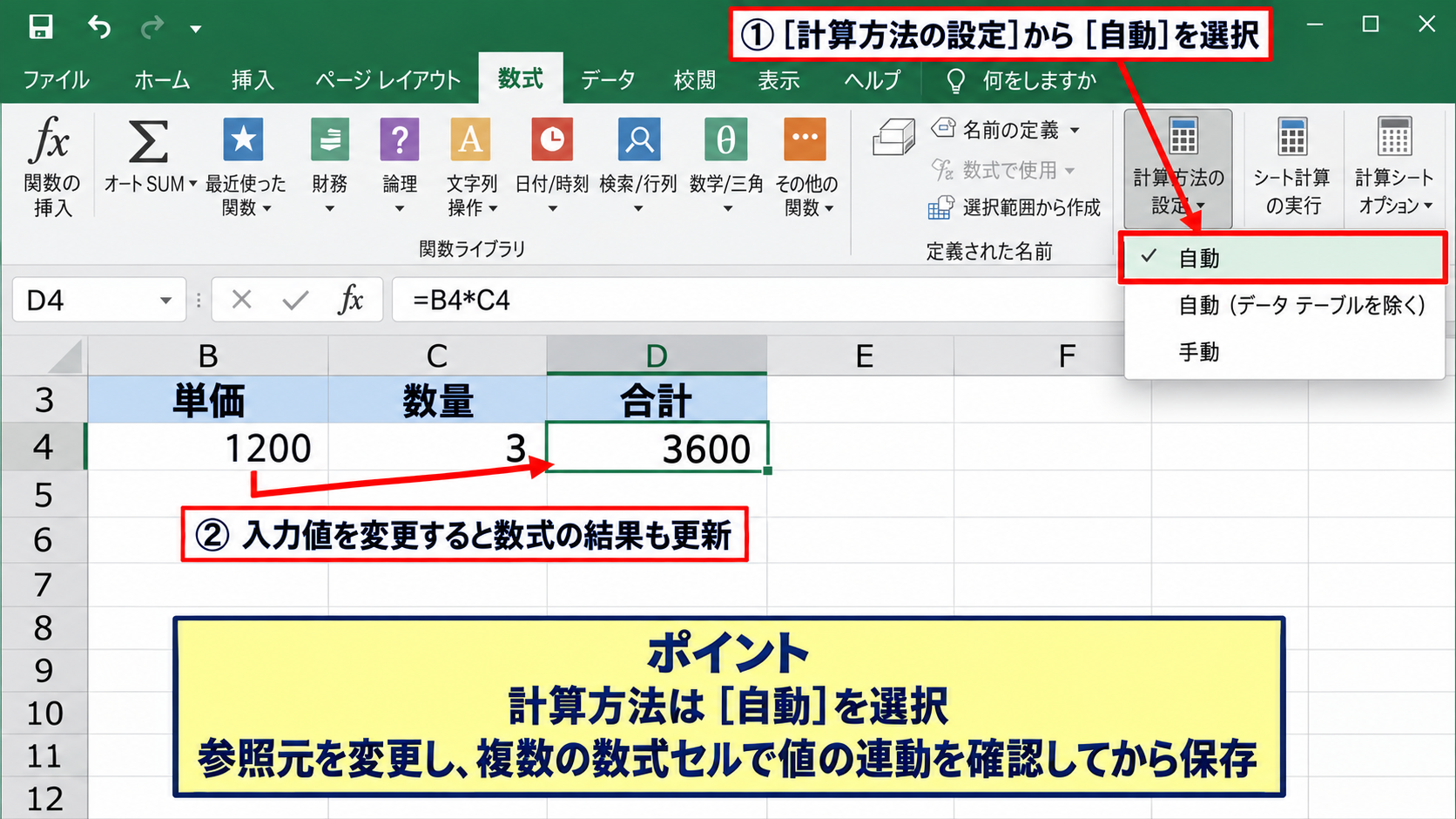Image resolution: width=1456 pixels, height=819 pixels.
Task: Click the formula bar showing =B4*C4
Action: click(x=758, y=301)
